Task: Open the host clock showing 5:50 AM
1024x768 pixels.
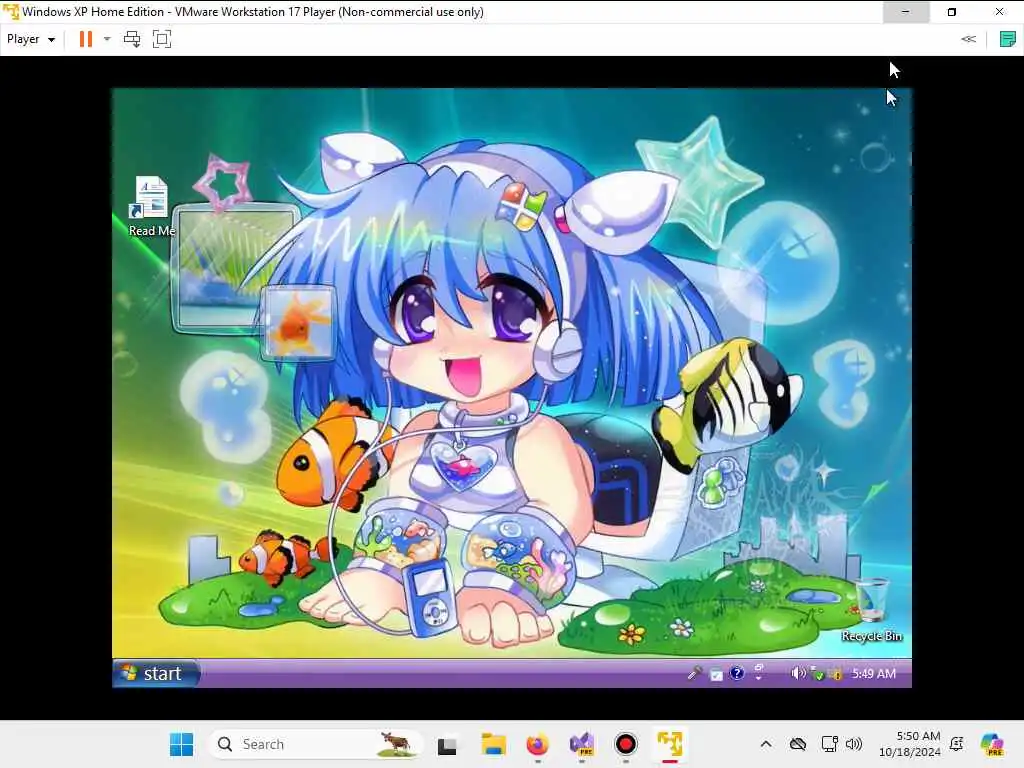Action: (x=910, y=744)
